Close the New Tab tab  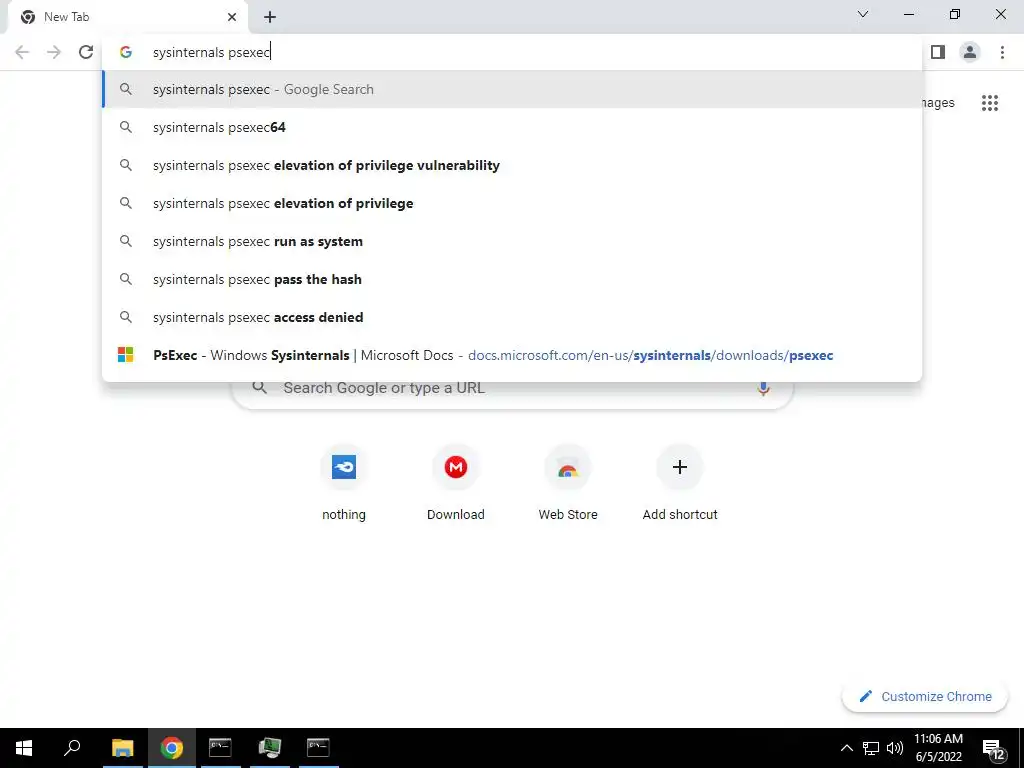(232, 17)
